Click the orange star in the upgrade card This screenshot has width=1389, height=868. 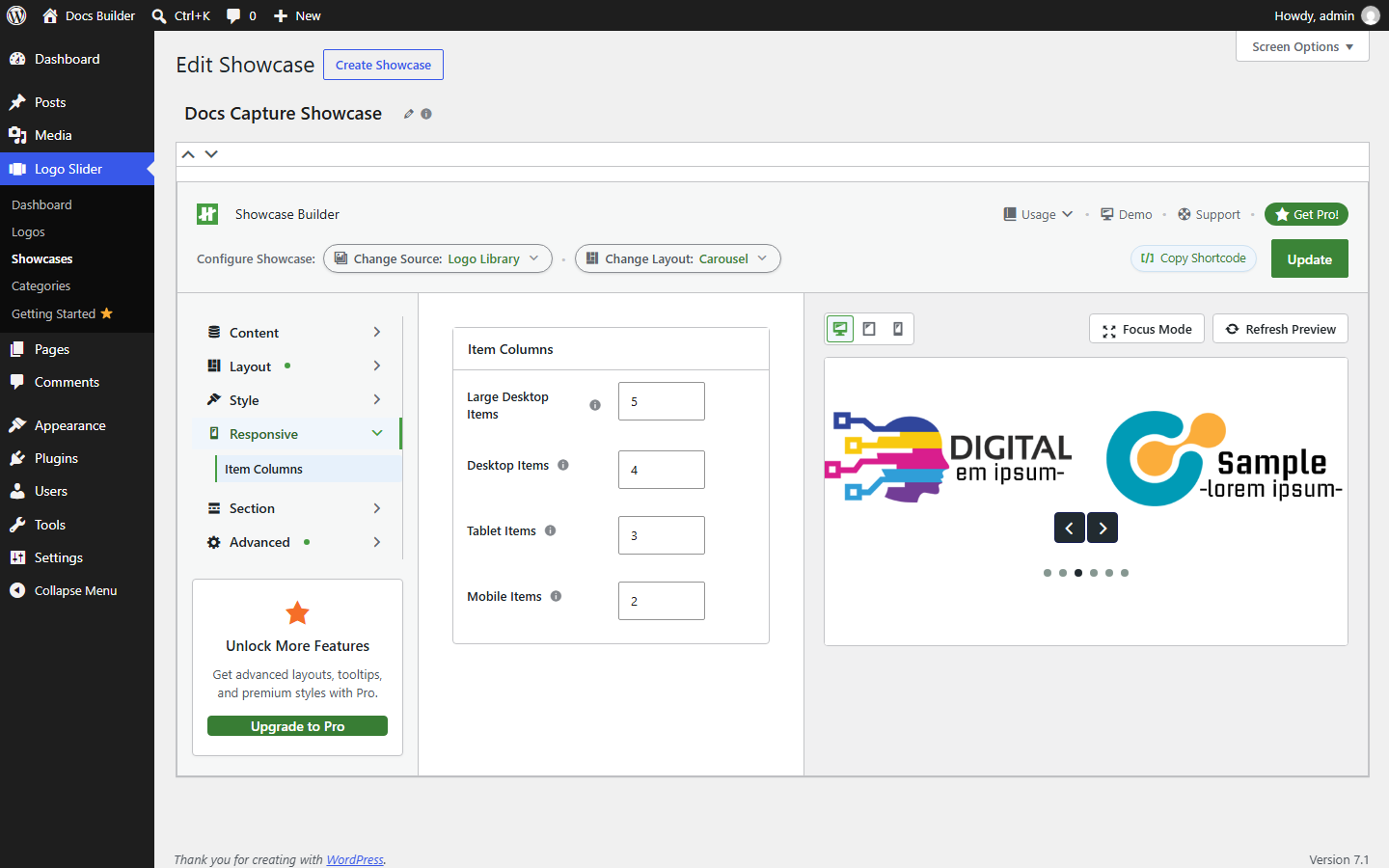pyautogui.click(x=298, y=612)
